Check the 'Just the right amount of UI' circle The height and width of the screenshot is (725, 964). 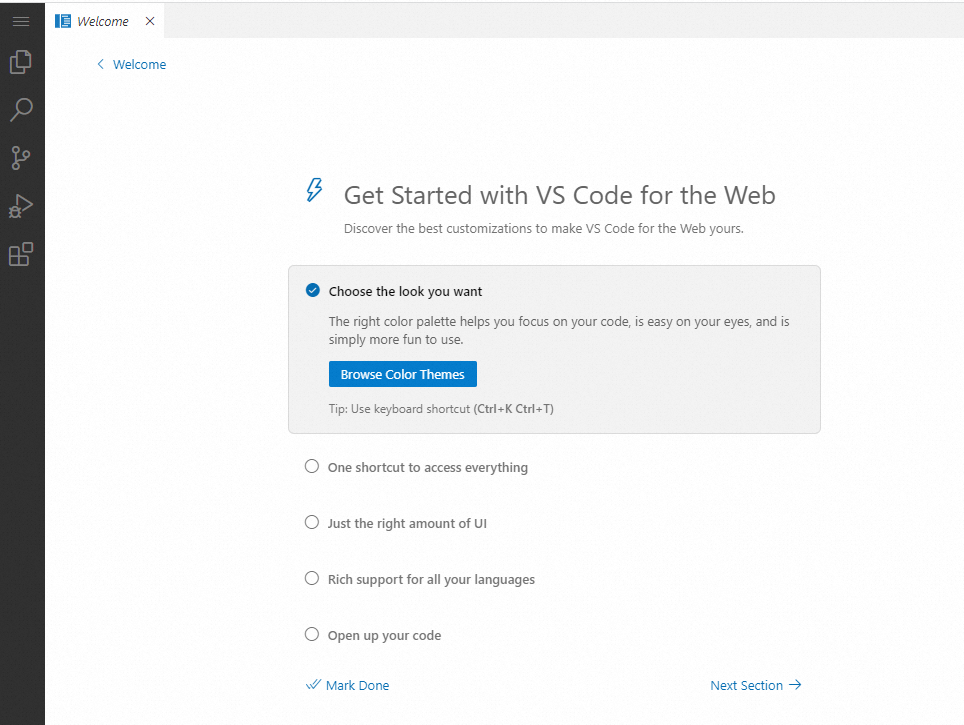tap(312, 523)
